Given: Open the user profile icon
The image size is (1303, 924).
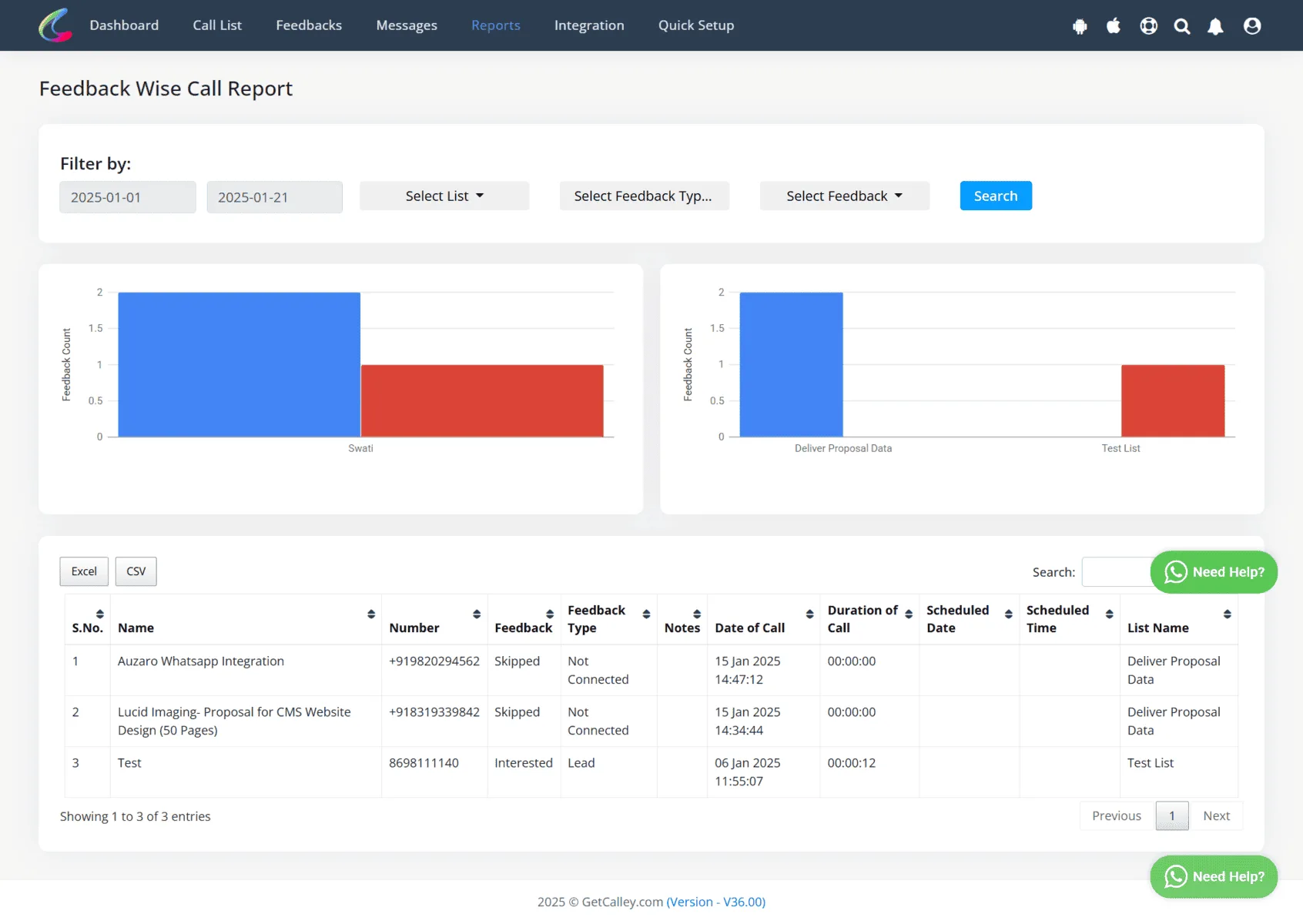Looking at the screenshot, I should 1252,26.
